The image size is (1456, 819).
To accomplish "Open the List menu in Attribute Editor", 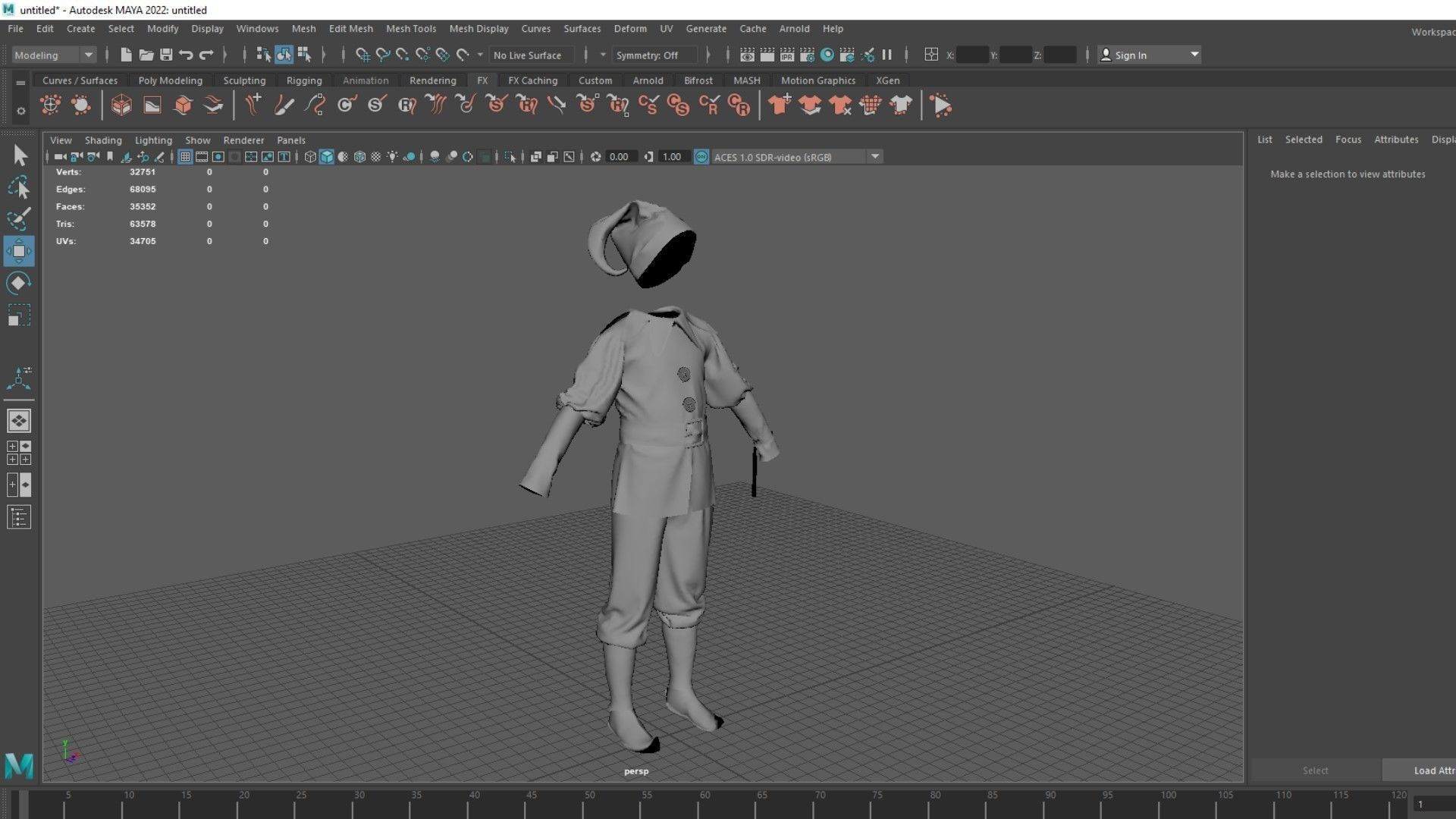I will (x=1264, y=140).
